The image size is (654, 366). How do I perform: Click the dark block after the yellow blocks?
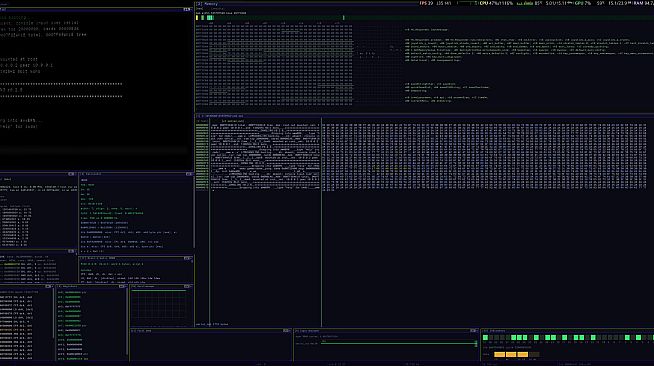(534, 354)
